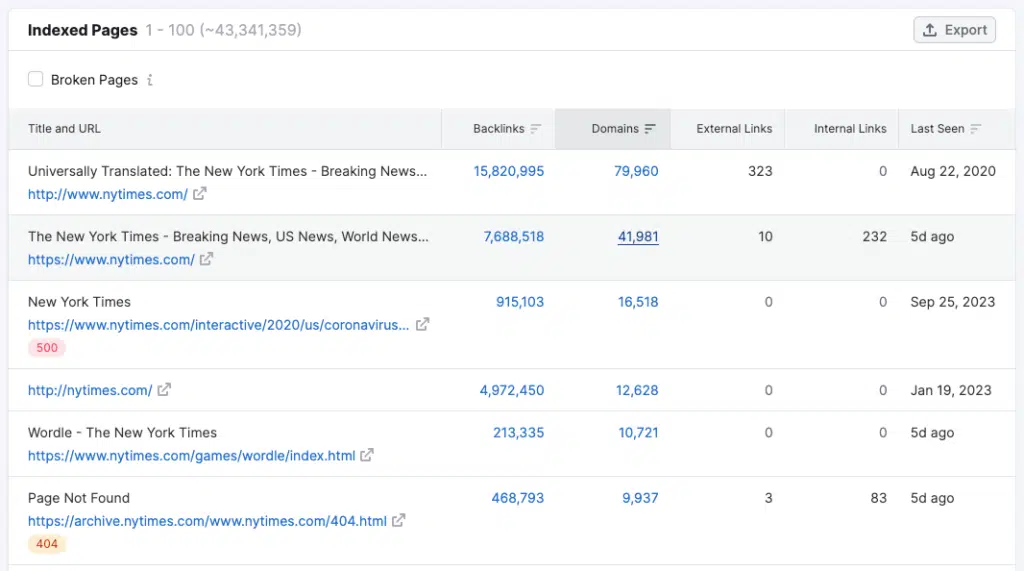Click the 232 internal links value
1024x571 pixels.
coord(874,237)
